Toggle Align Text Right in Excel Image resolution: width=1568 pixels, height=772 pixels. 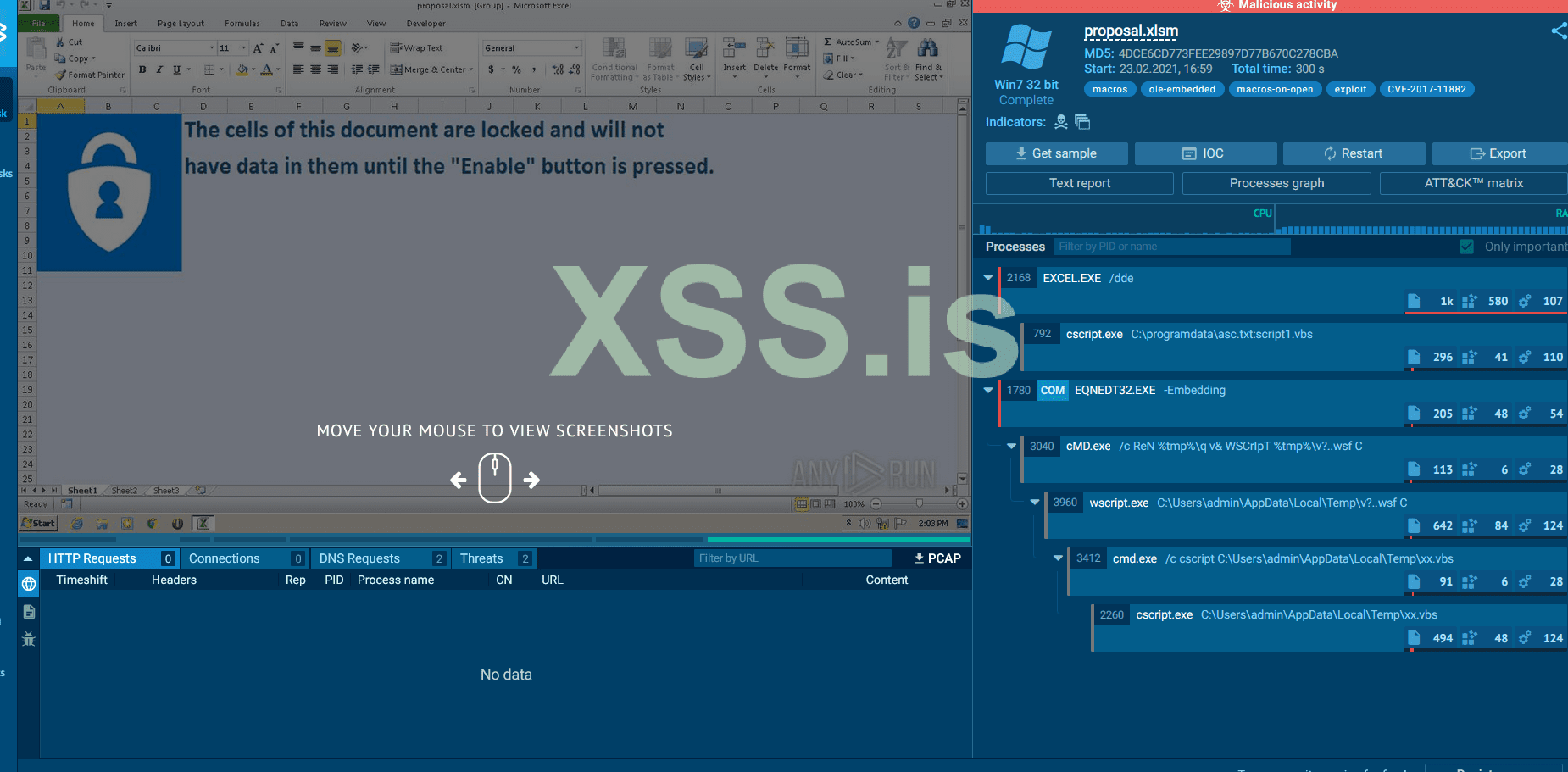pyautogui.click(x=333, y=69)
